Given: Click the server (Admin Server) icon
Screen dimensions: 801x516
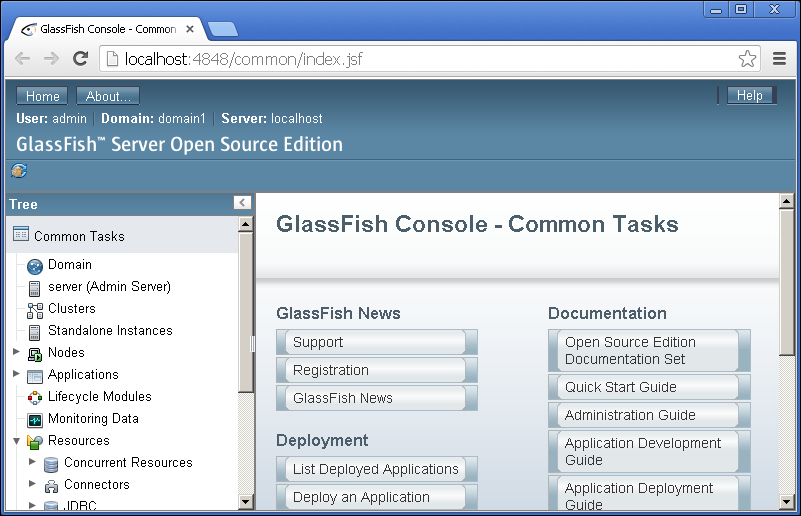Looking at the screenshot, I should coord(34,289).
